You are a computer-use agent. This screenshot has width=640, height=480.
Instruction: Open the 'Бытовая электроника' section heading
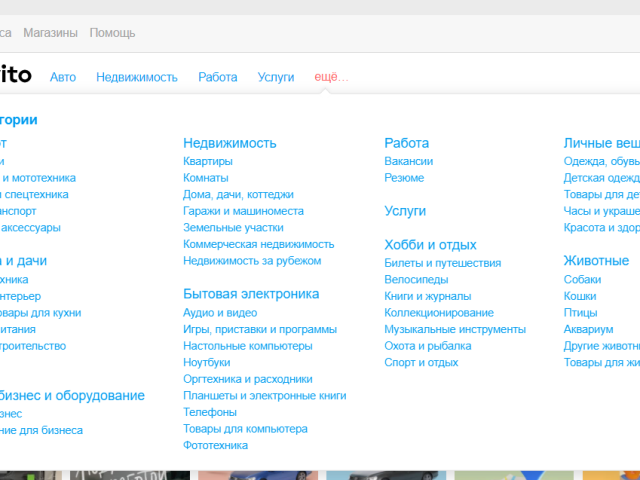tap(251, 294)
